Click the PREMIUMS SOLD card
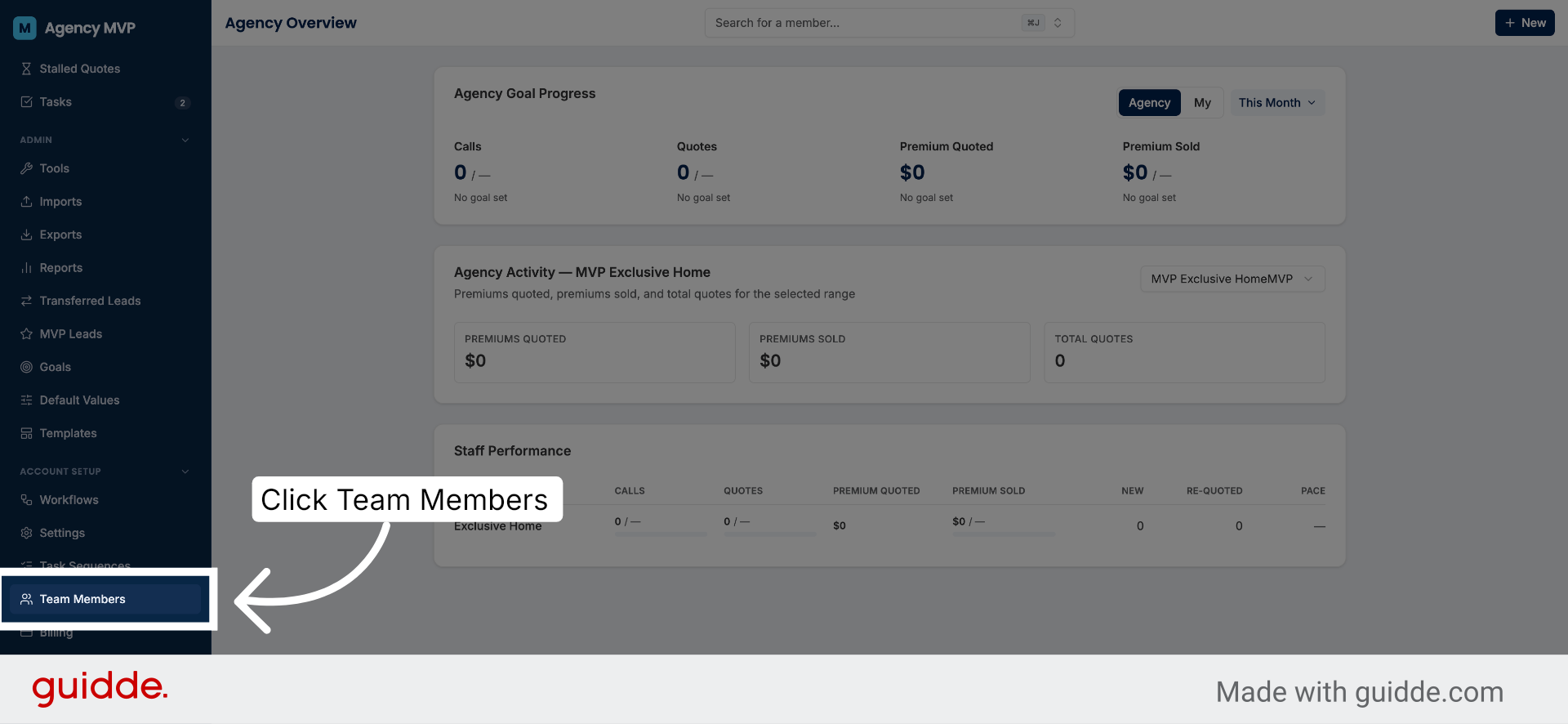 [x=889, y=352]
